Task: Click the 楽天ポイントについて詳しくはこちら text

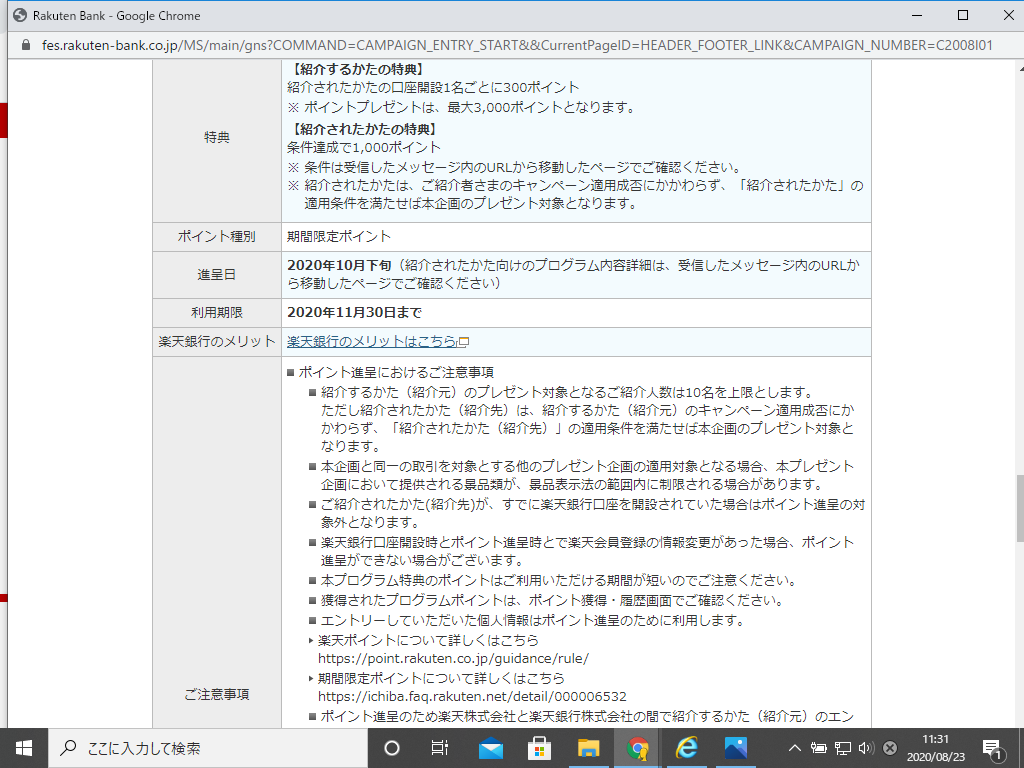Action: 428,640
